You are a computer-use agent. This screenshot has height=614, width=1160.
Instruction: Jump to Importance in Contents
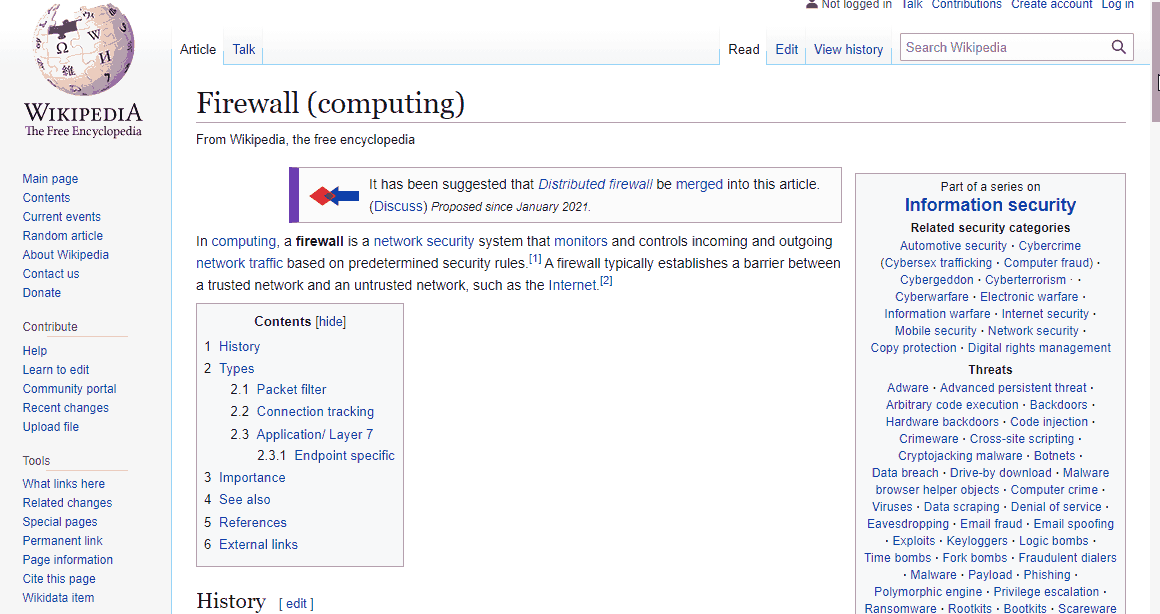point(252,478)
